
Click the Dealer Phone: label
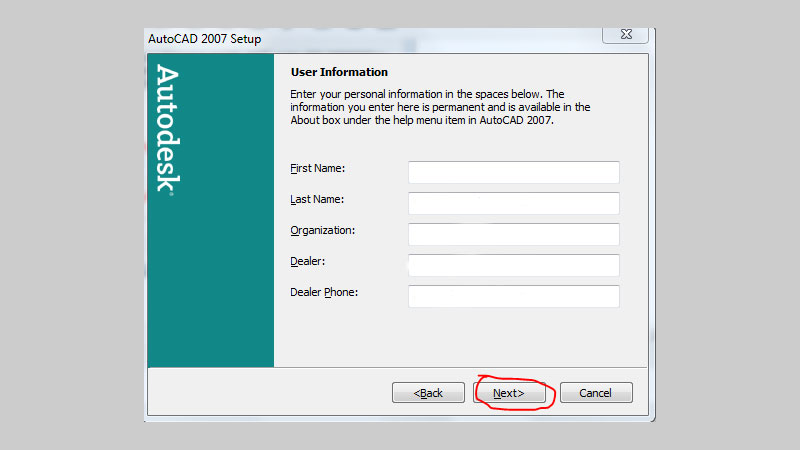tap(324, 292)
